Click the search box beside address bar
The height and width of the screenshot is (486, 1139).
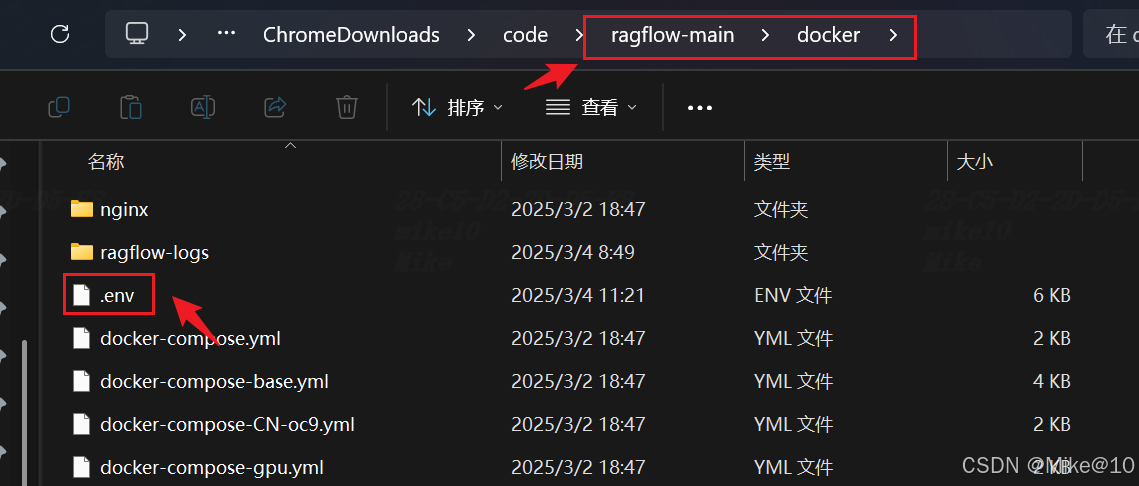(x=1111, y=34)
